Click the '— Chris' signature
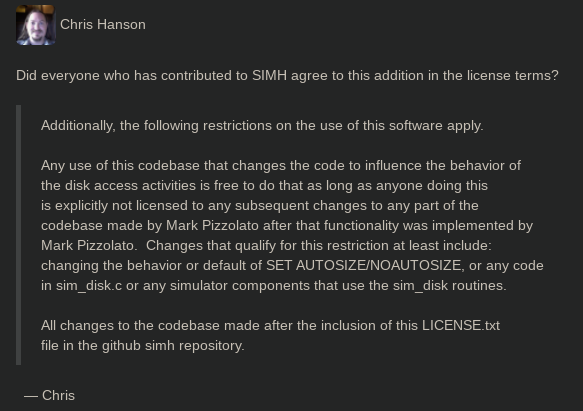 click(x=49, y=395)
